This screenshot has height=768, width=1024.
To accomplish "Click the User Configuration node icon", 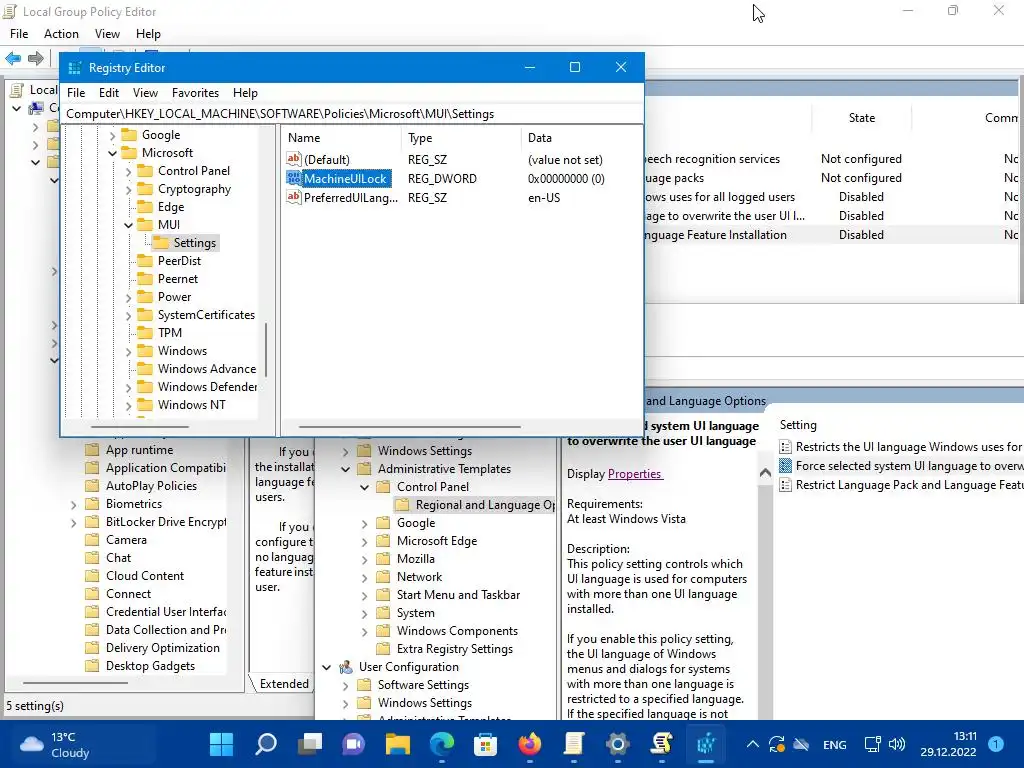I will (346, 667).
